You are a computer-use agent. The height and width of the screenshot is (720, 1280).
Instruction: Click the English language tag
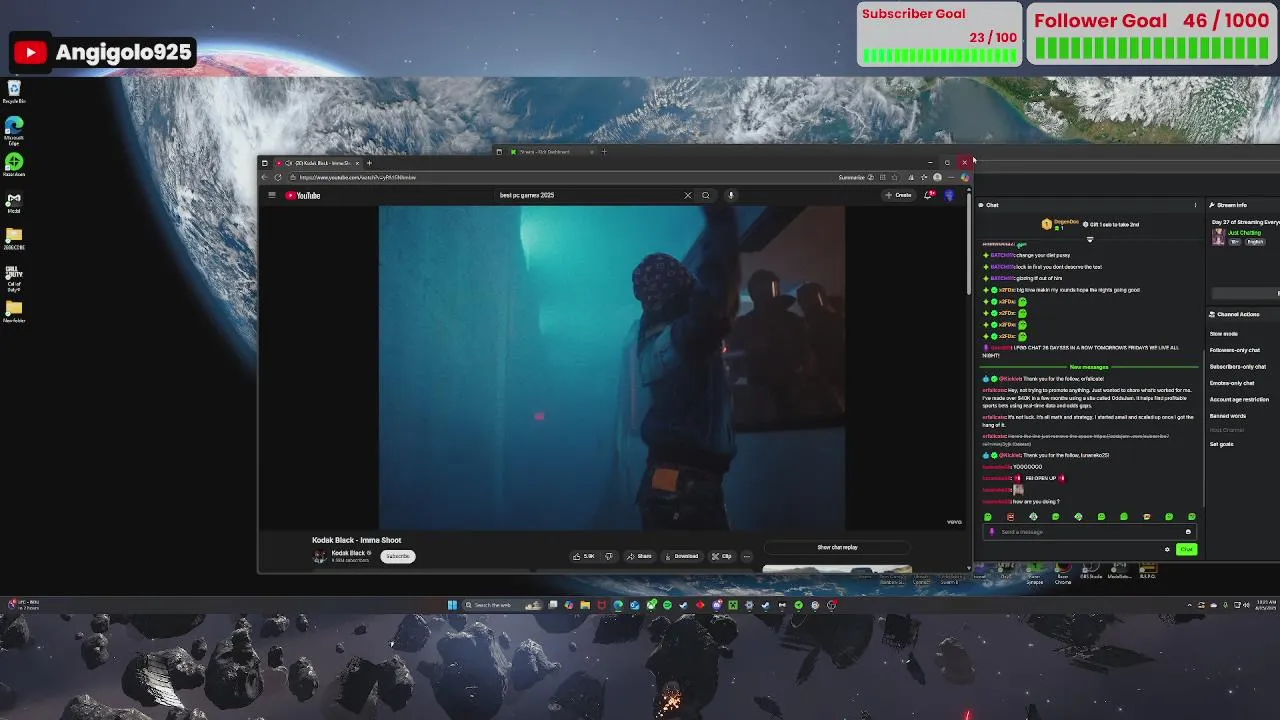pos(1255,242)
